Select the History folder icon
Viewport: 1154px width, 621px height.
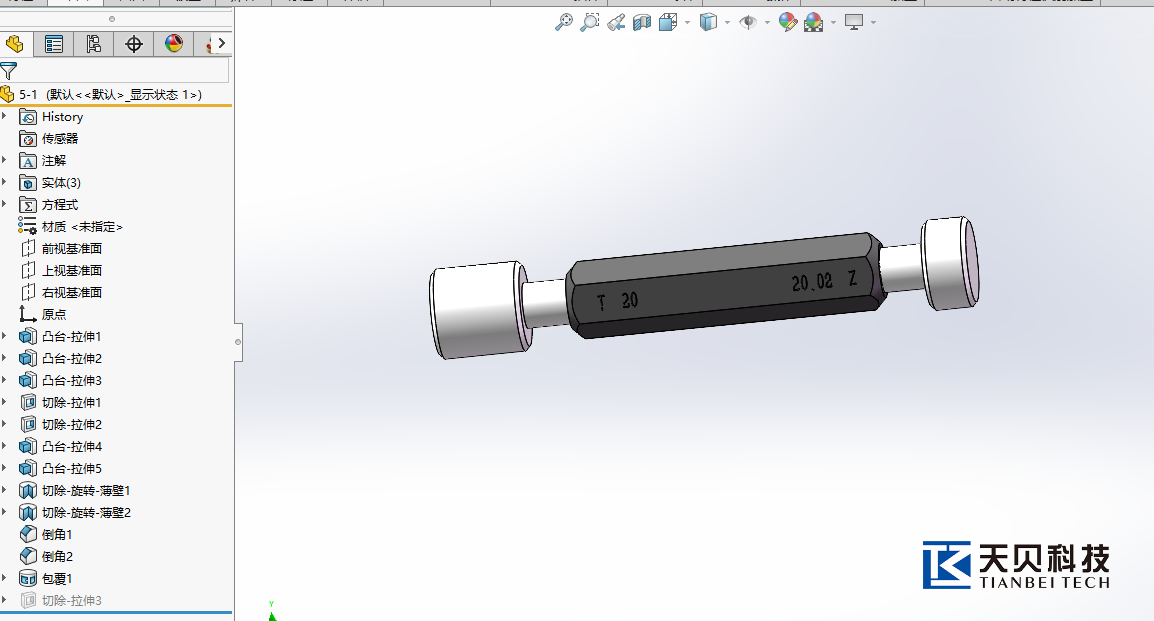pos(28,117)
